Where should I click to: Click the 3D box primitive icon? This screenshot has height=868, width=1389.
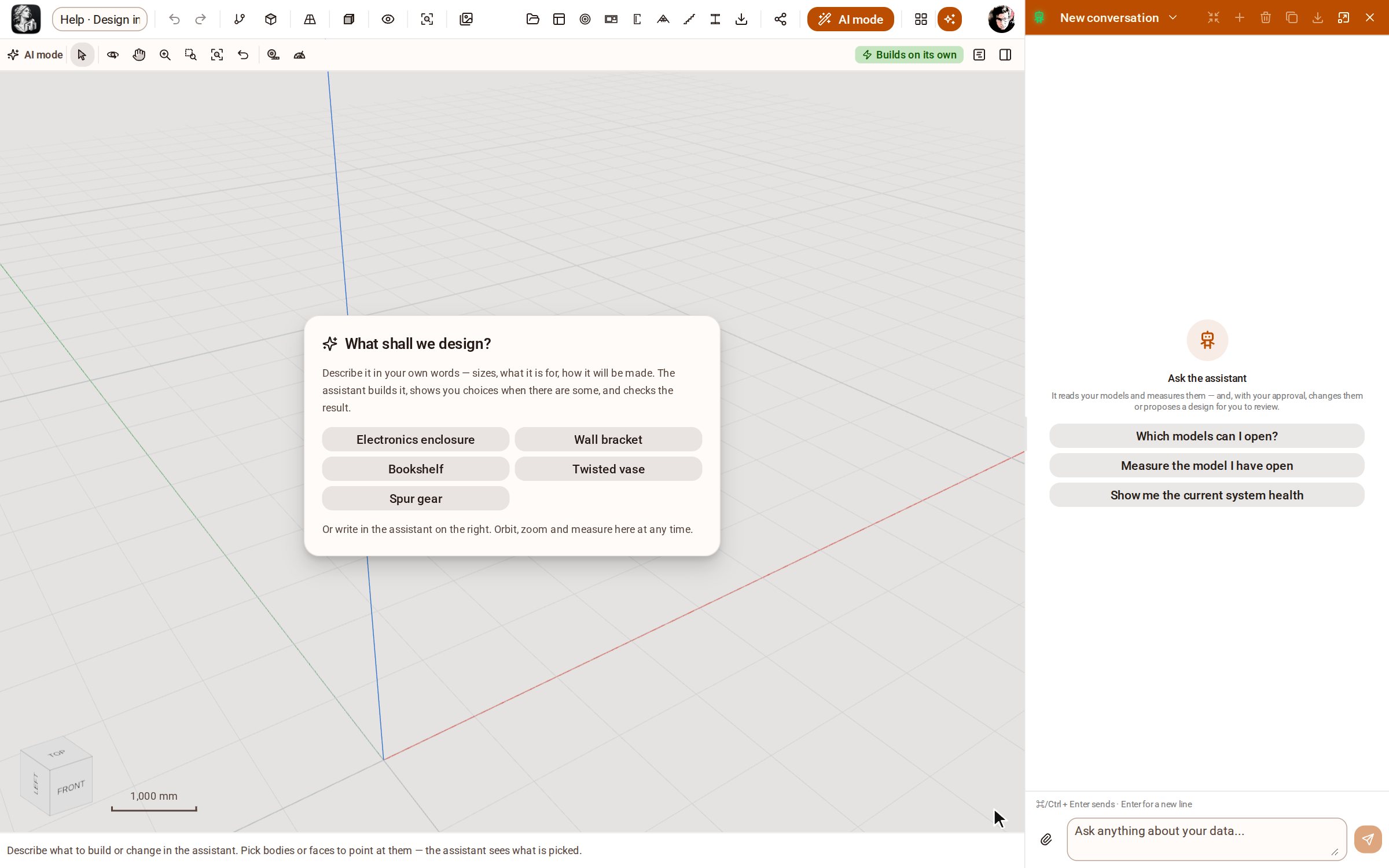point(271,19)
